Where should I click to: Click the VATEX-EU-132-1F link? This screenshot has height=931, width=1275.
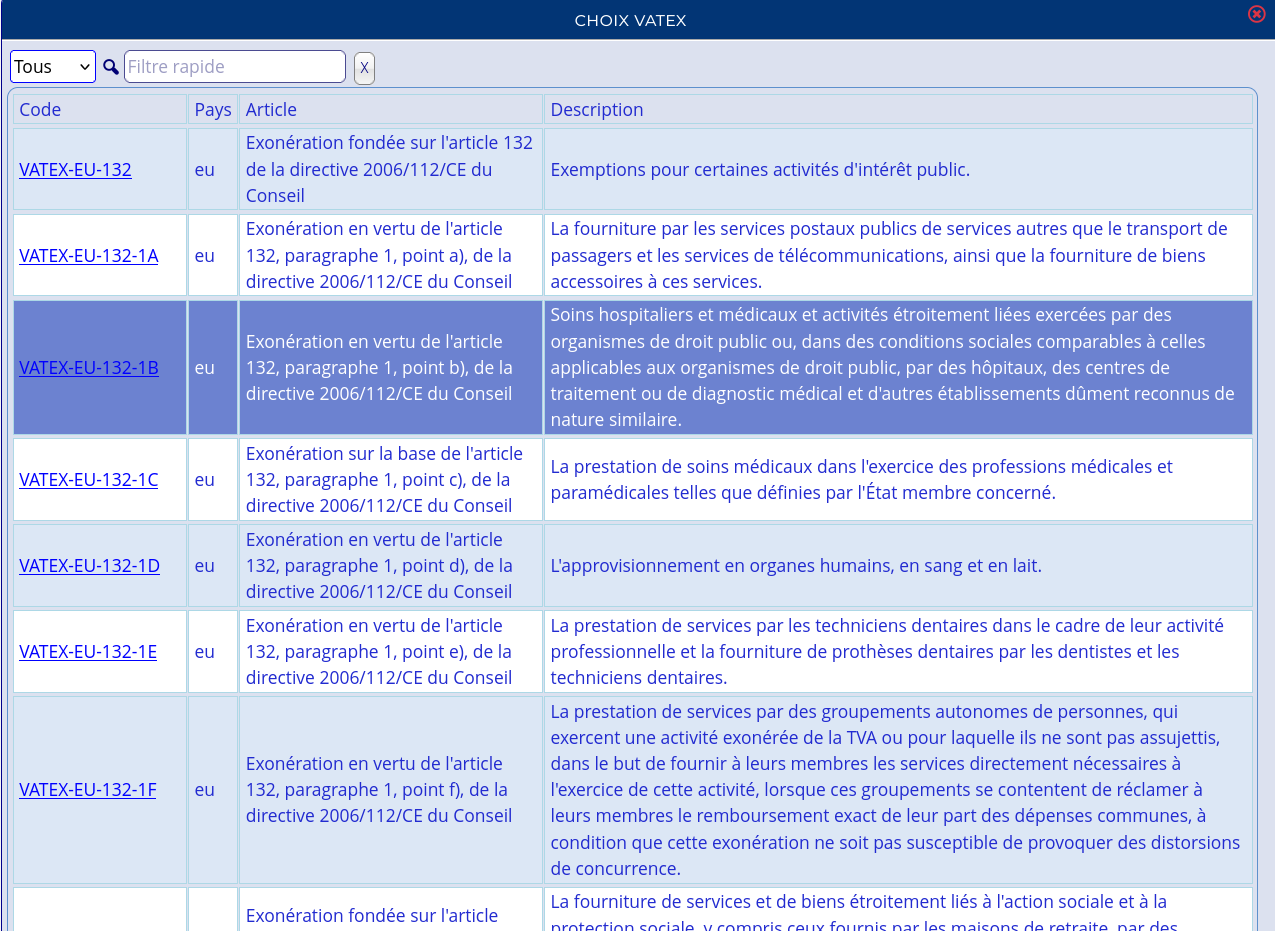pos(87,789)
